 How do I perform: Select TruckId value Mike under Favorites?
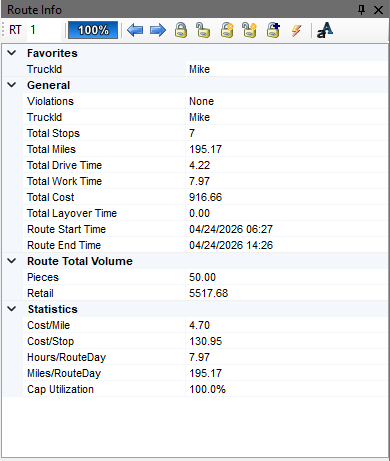click(199, 69)
